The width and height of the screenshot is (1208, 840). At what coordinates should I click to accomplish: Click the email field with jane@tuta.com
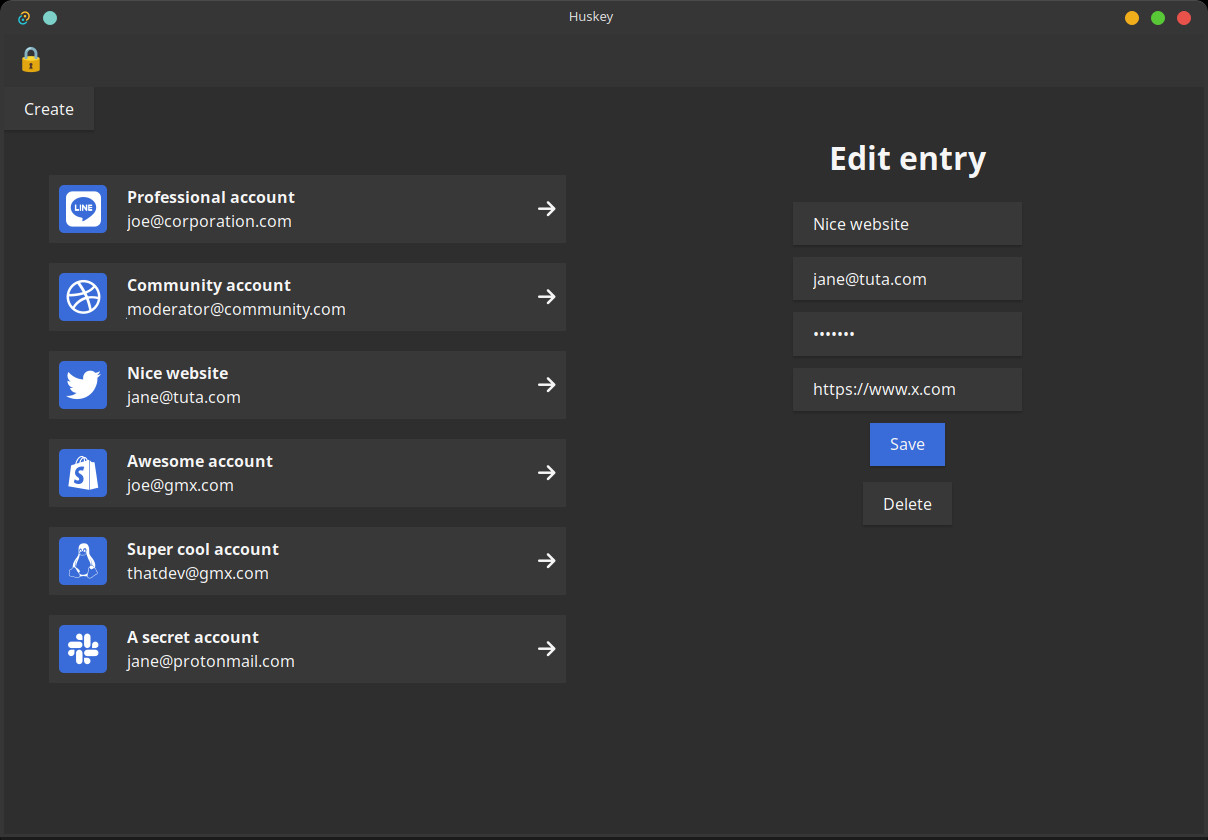click(907, 279)
